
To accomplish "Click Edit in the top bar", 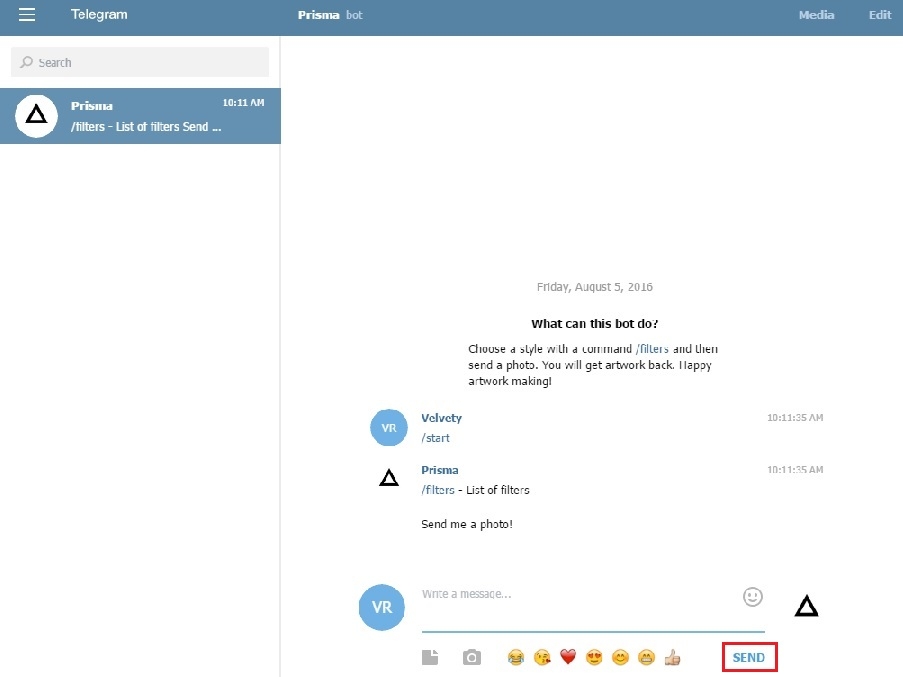I will [x=879, y=15].
